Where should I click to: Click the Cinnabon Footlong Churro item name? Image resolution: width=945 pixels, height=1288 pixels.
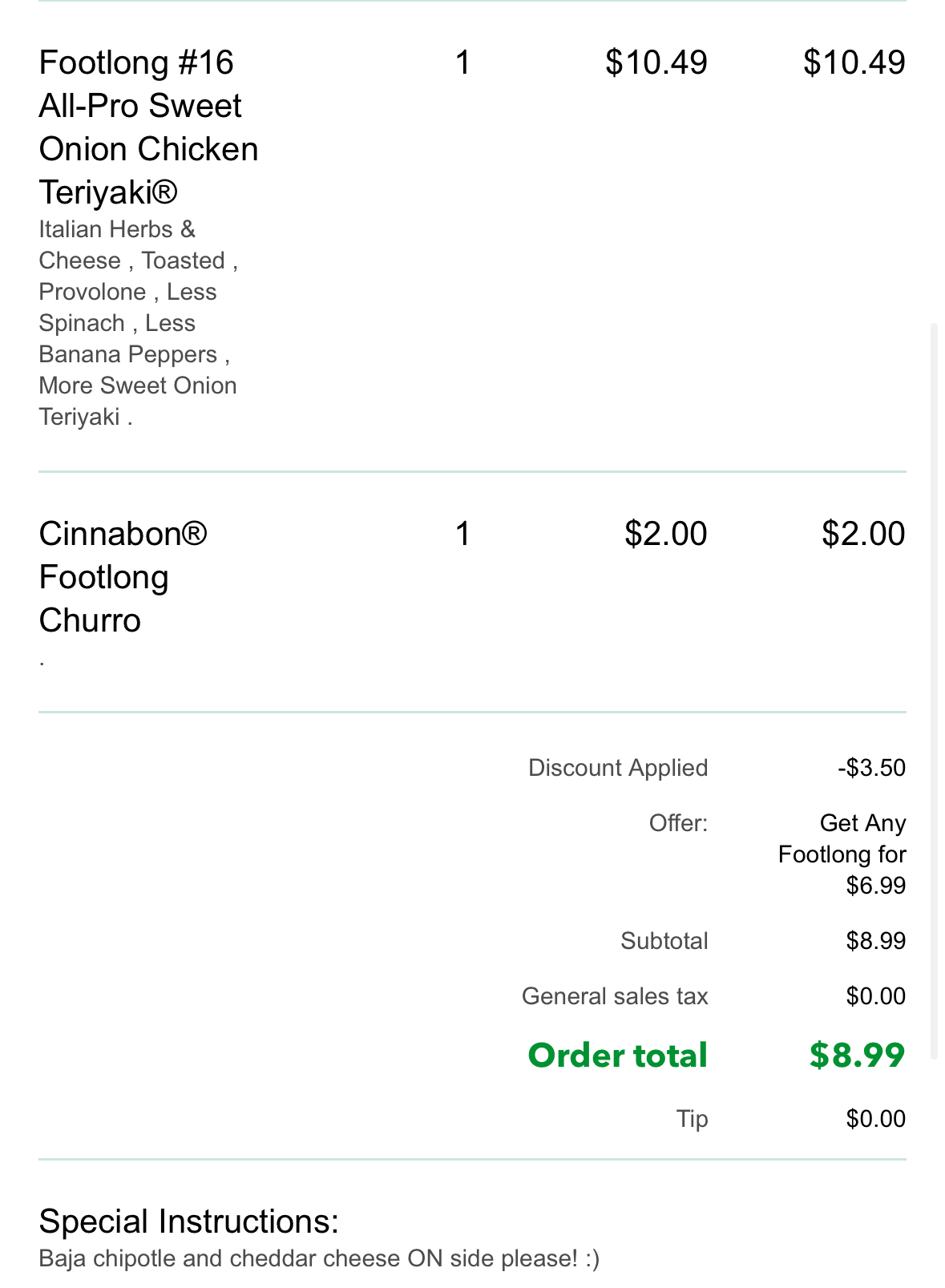pos(123,577)
